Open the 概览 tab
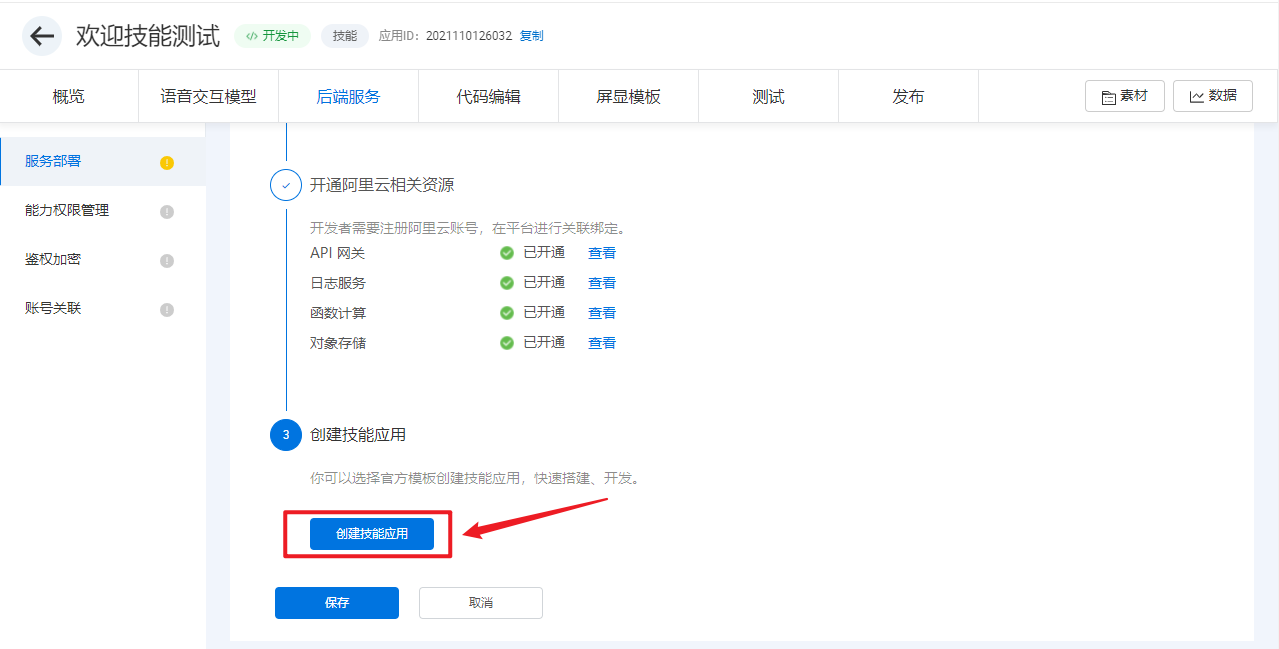1279x649 pixels. [x=69, y=97]
